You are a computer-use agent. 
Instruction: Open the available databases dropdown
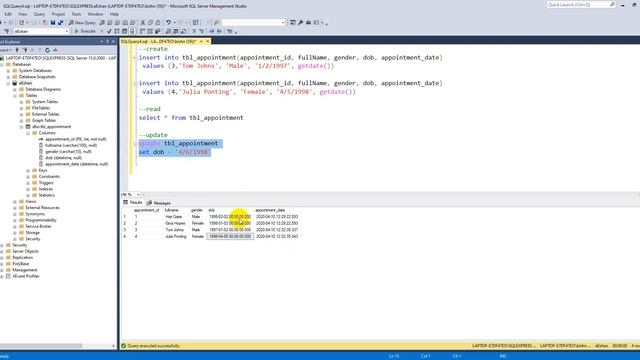pyautogui.click(x=67, y=31)
